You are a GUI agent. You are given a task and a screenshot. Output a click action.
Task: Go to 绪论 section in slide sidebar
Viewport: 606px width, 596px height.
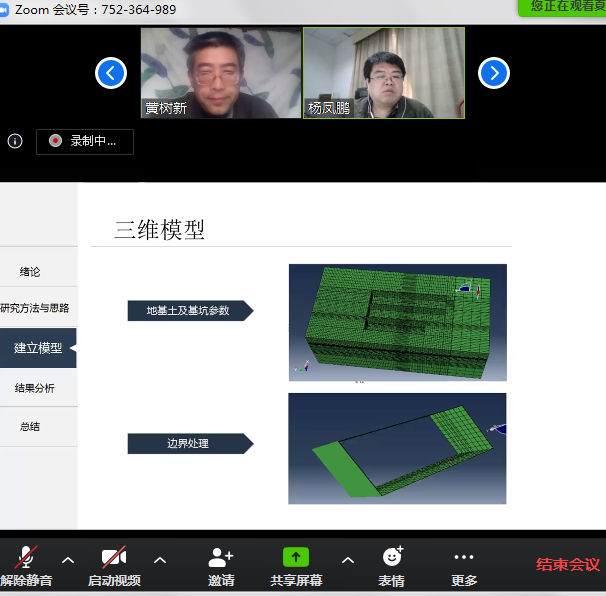click(x=31, y=272)
